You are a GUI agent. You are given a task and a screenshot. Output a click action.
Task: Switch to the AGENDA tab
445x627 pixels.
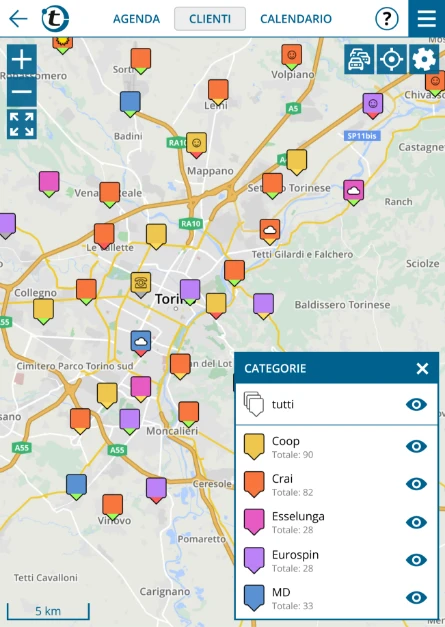[x=136, y=19]
